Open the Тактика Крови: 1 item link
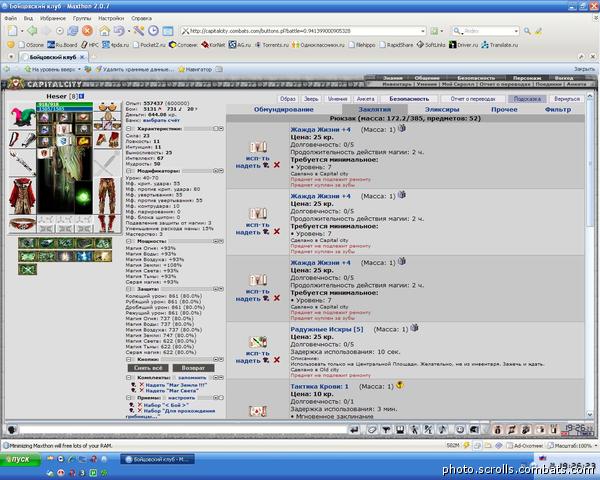600x480 pixels. pyautogui.click(x=320, y=387)
